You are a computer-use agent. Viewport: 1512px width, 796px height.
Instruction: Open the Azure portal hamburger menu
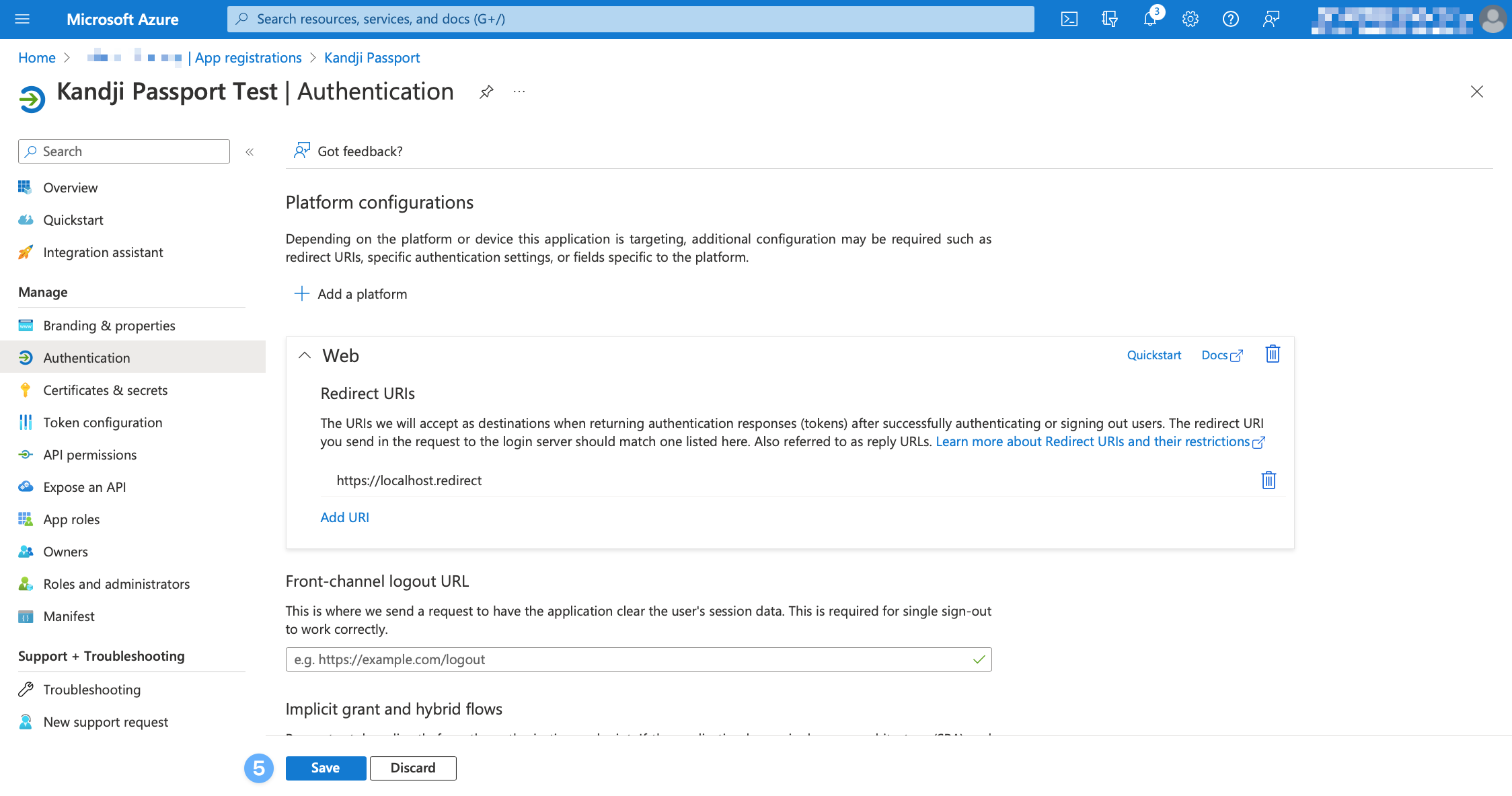coord(22,19)
